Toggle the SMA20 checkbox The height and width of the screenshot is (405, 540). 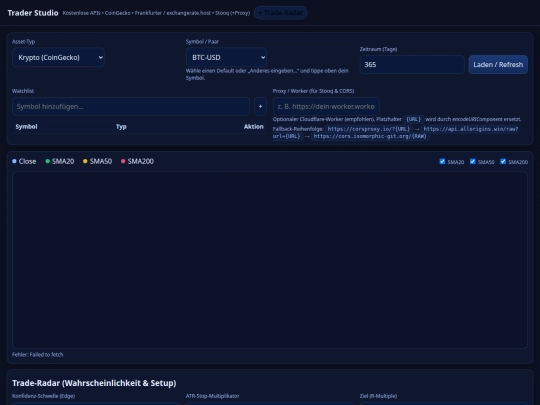442,161
